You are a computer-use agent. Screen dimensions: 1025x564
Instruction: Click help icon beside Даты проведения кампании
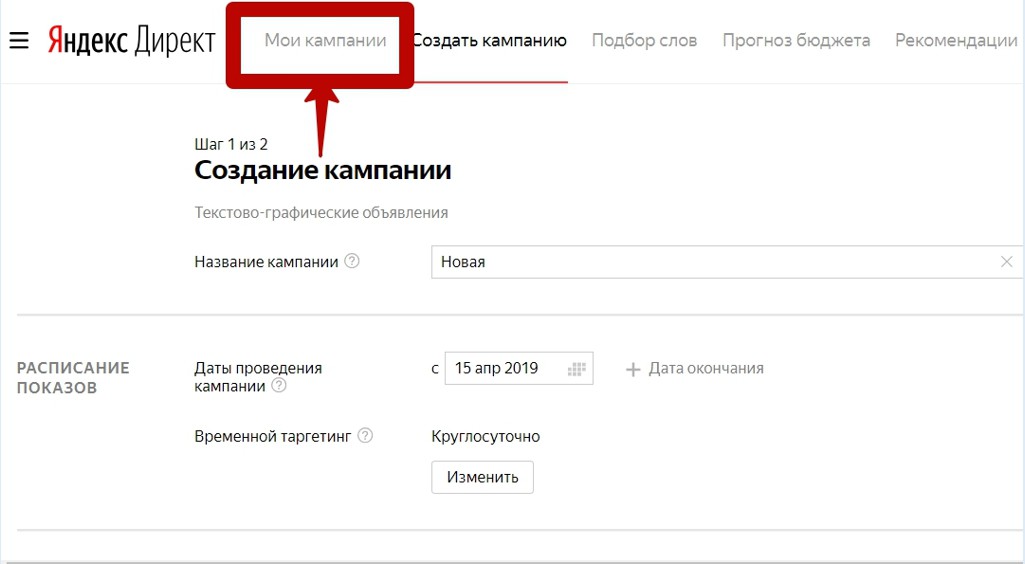point(278,385)
